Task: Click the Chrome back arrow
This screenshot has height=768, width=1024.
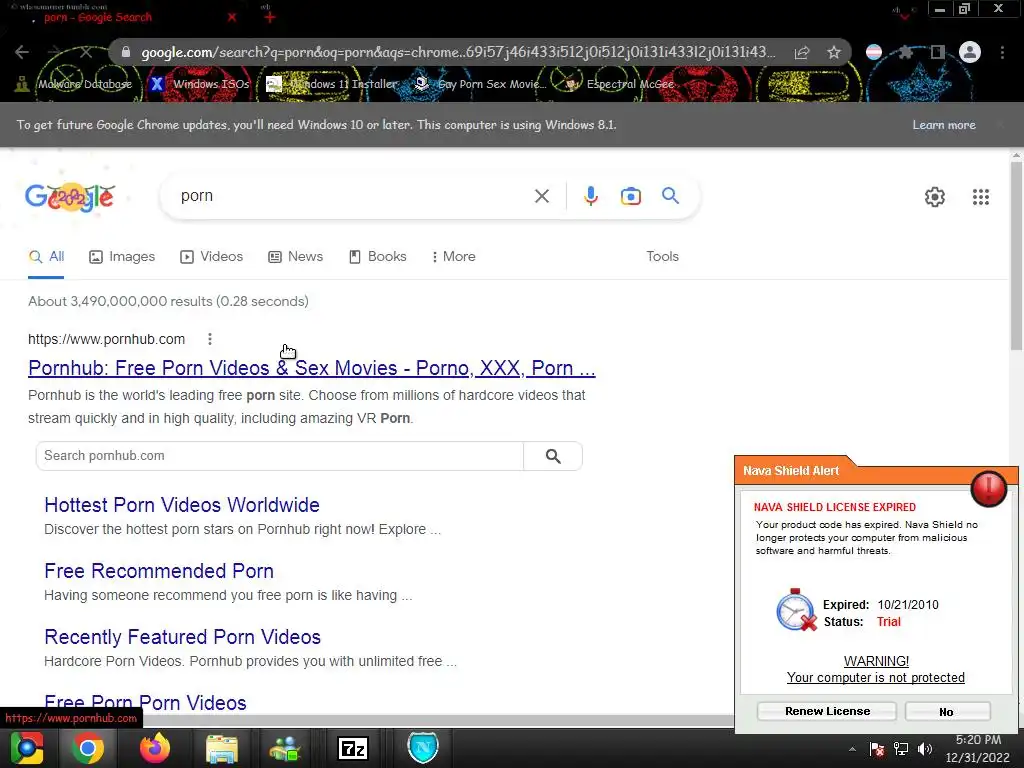Action: point(22,52)
